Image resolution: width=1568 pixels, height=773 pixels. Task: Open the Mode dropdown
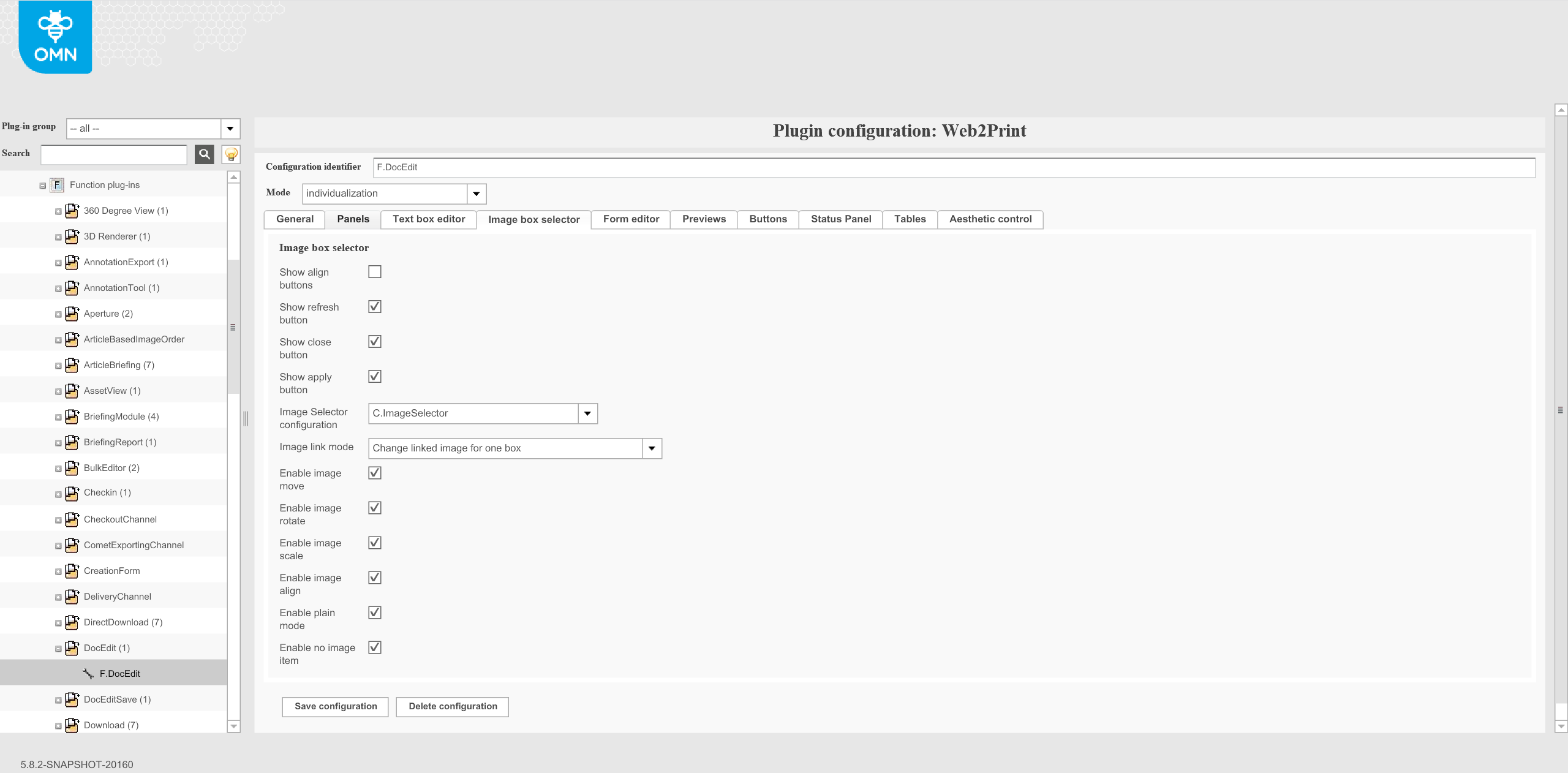477,193
